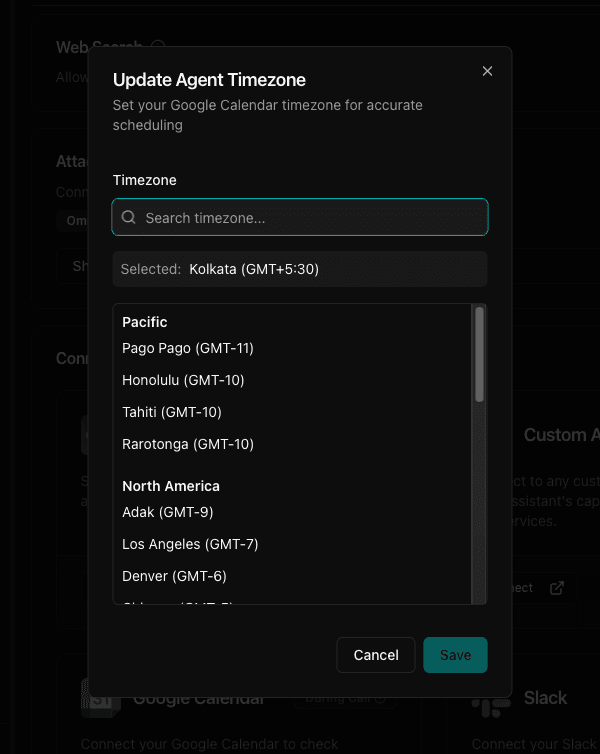Click the magnifier icon in timezone search
Viewport: 600px width, 754px height.
pyautogui.click(x=128, y=217)
